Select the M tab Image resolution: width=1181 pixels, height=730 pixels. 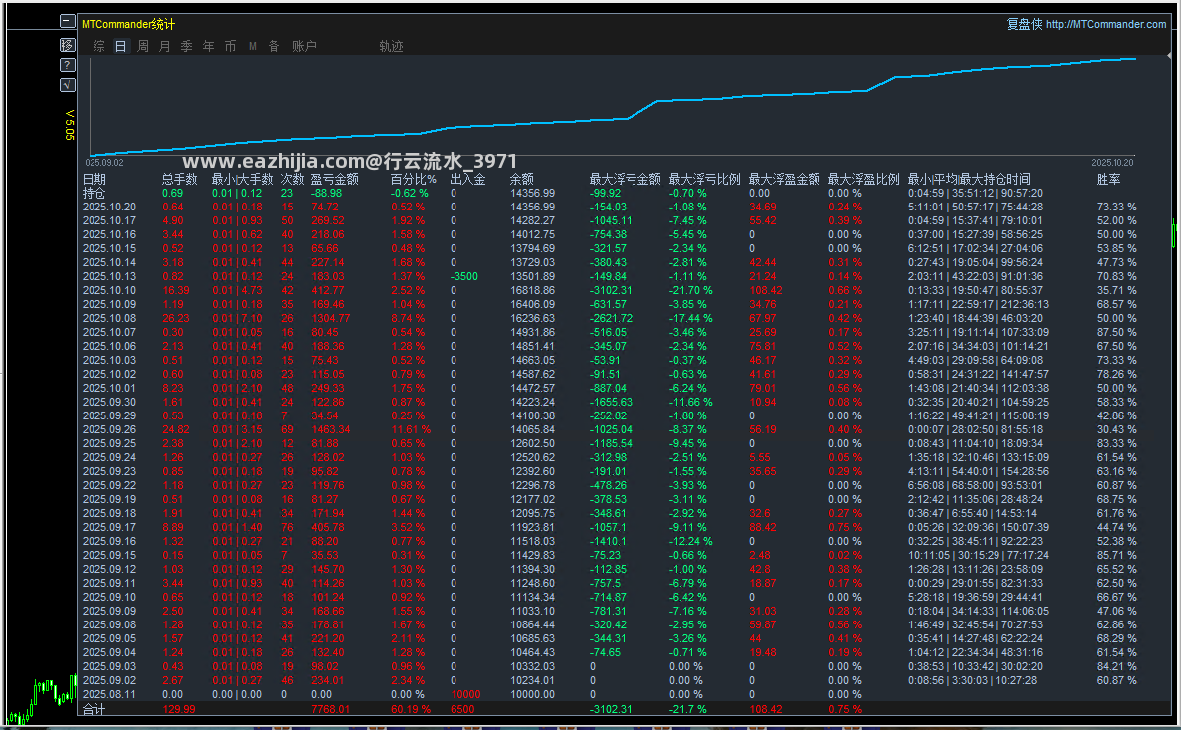click(x=253, y=47)
